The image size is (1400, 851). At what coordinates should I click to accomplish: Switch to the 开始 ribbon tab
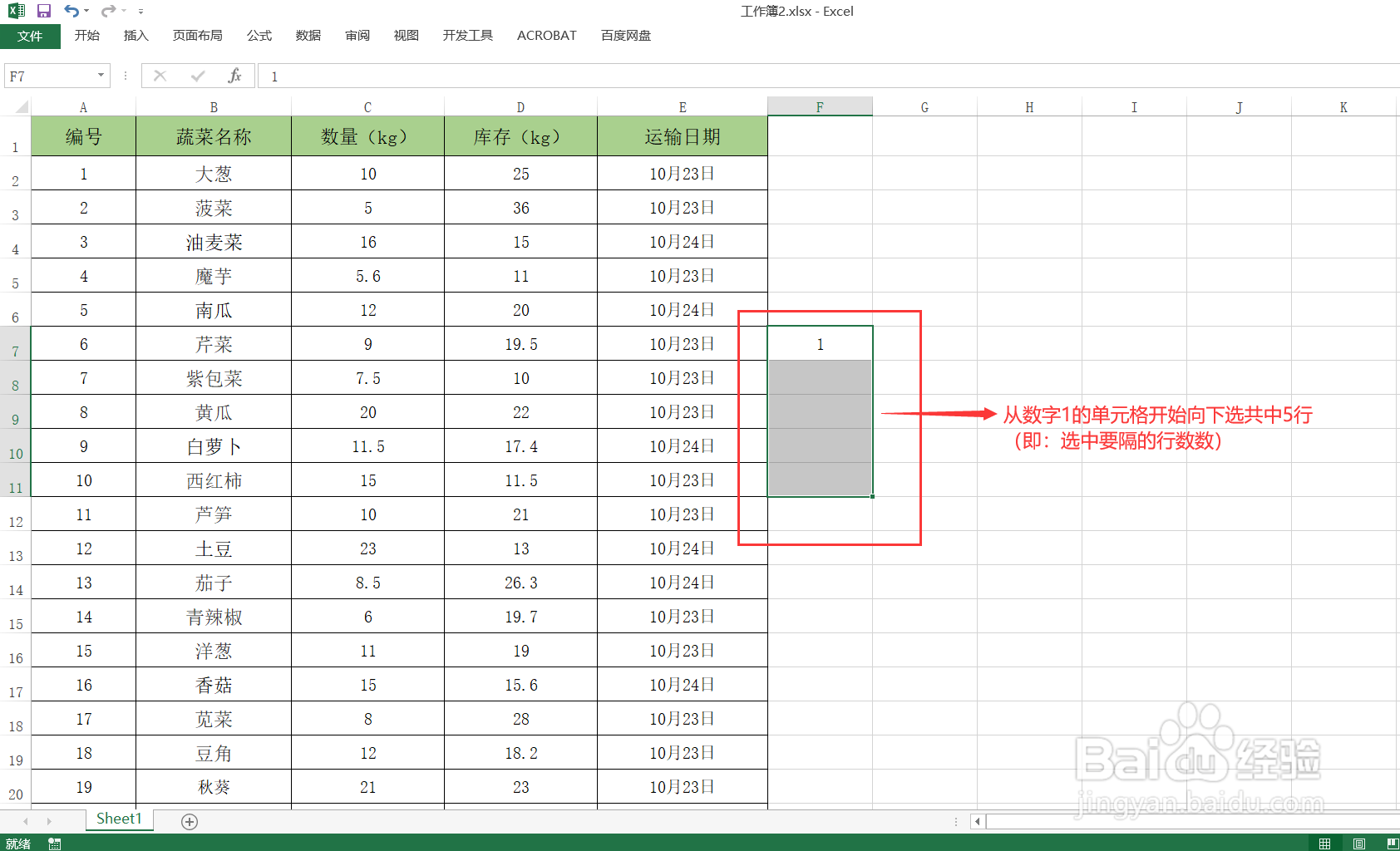click(x=86, y=36)
